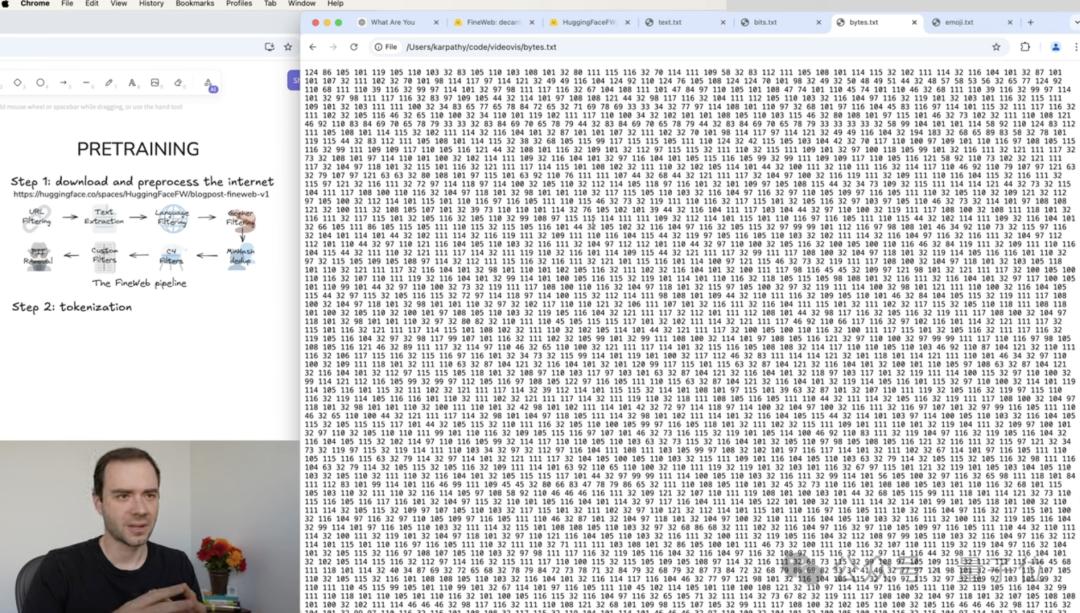
Task: Open the tab search dropdown arrow
Action: (1076, 22)
